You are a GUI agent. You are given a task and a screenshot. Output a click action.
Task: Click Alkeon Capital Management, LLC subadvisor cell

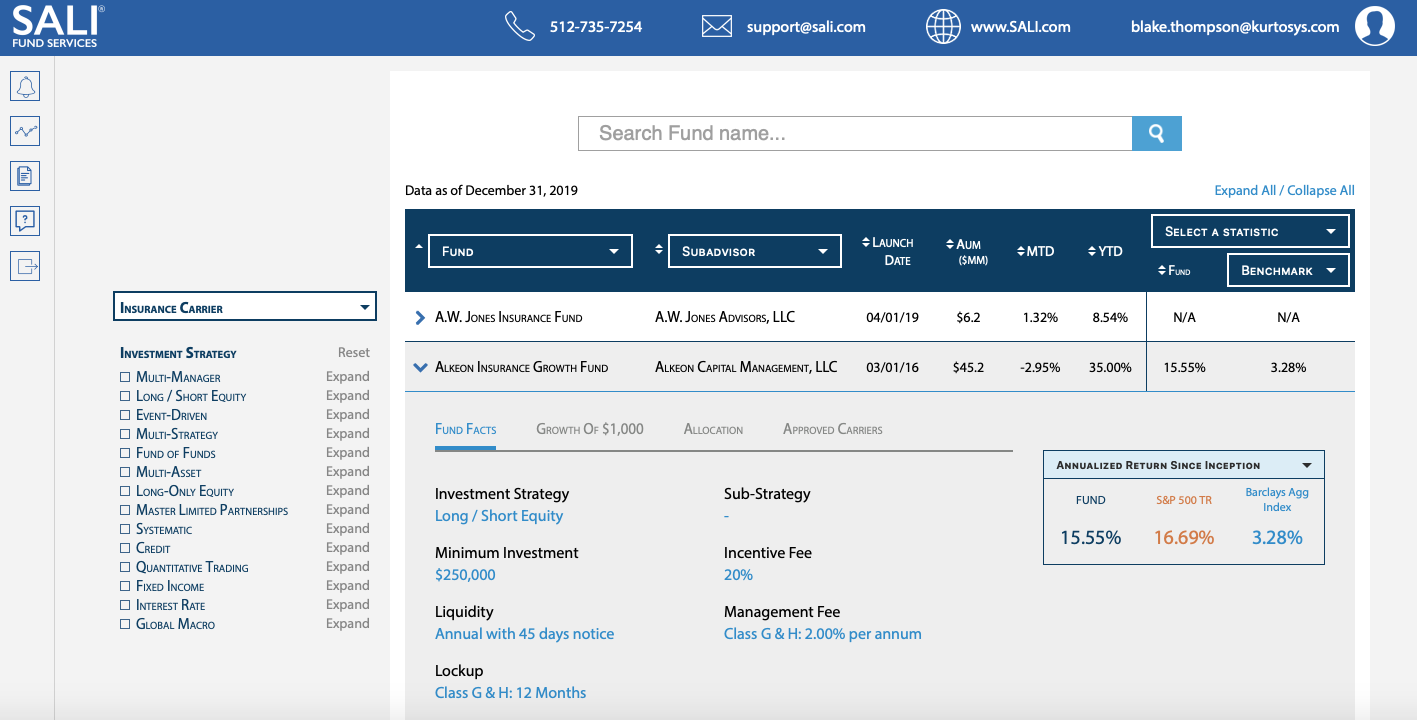[x=746, y=367]
